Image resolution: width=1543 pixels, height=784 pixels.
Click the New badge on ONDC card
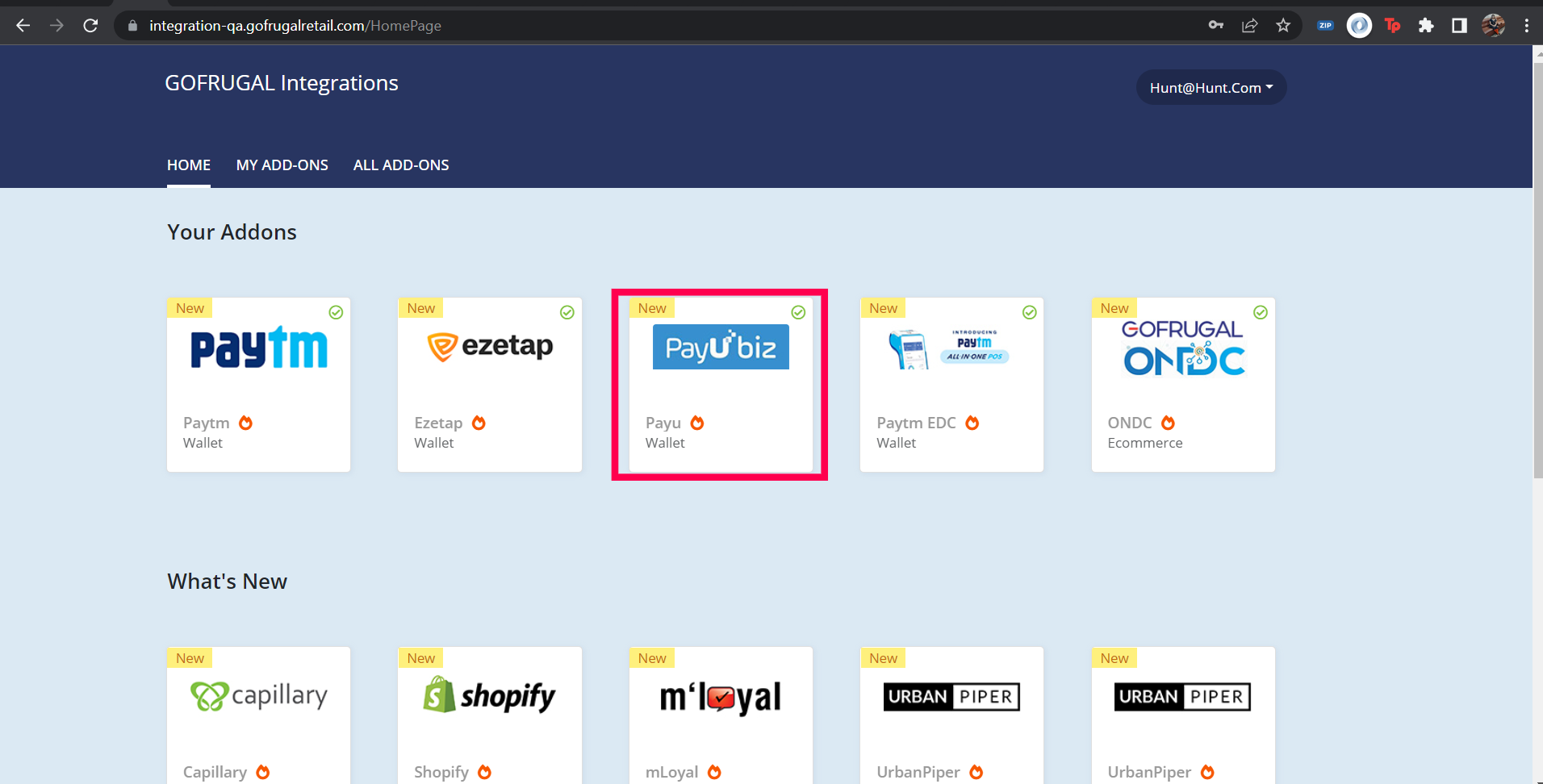coord(1114,308)
